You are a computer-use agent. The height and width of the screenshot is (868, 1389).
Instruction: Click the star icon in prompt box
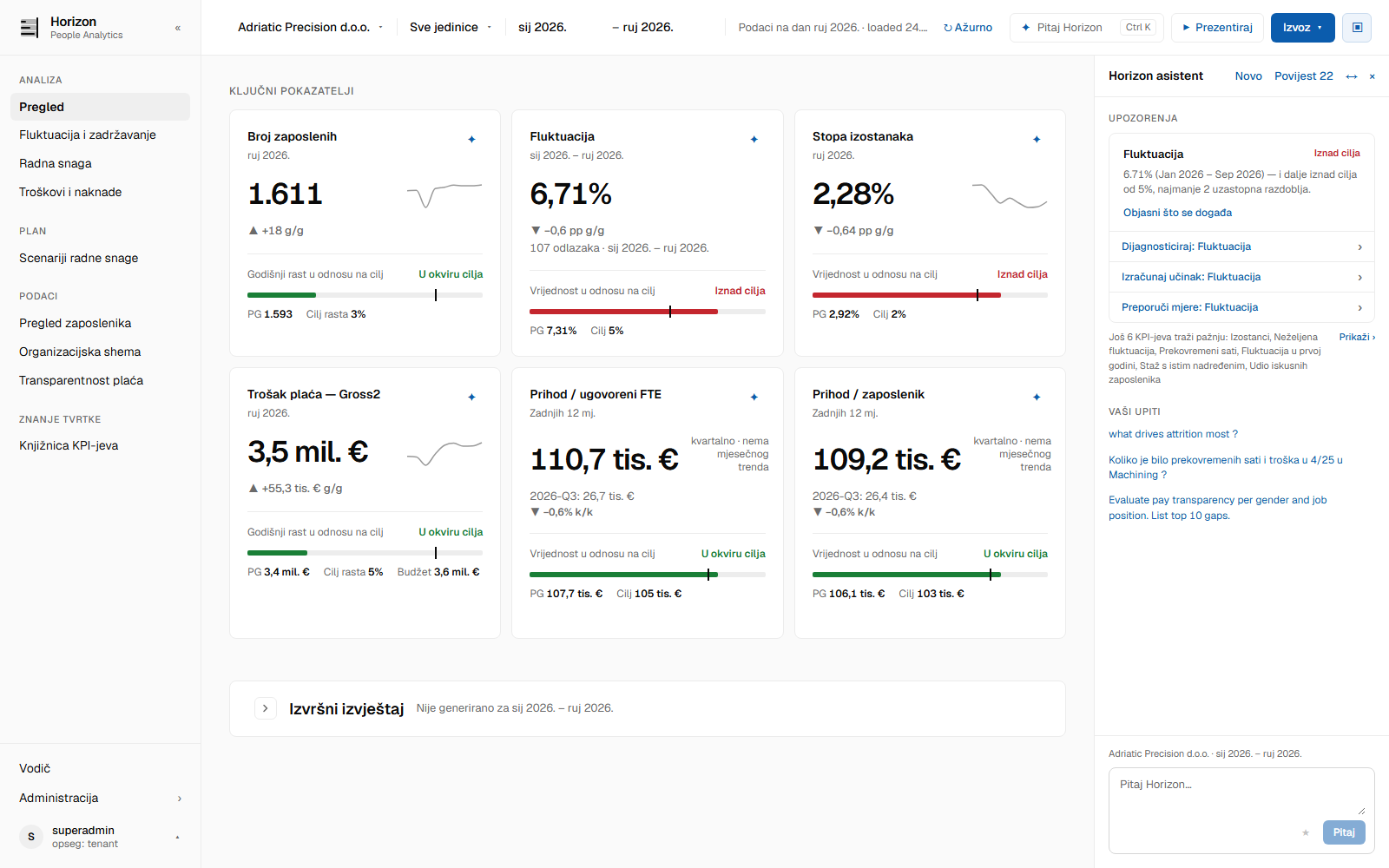click(1305, 832)
